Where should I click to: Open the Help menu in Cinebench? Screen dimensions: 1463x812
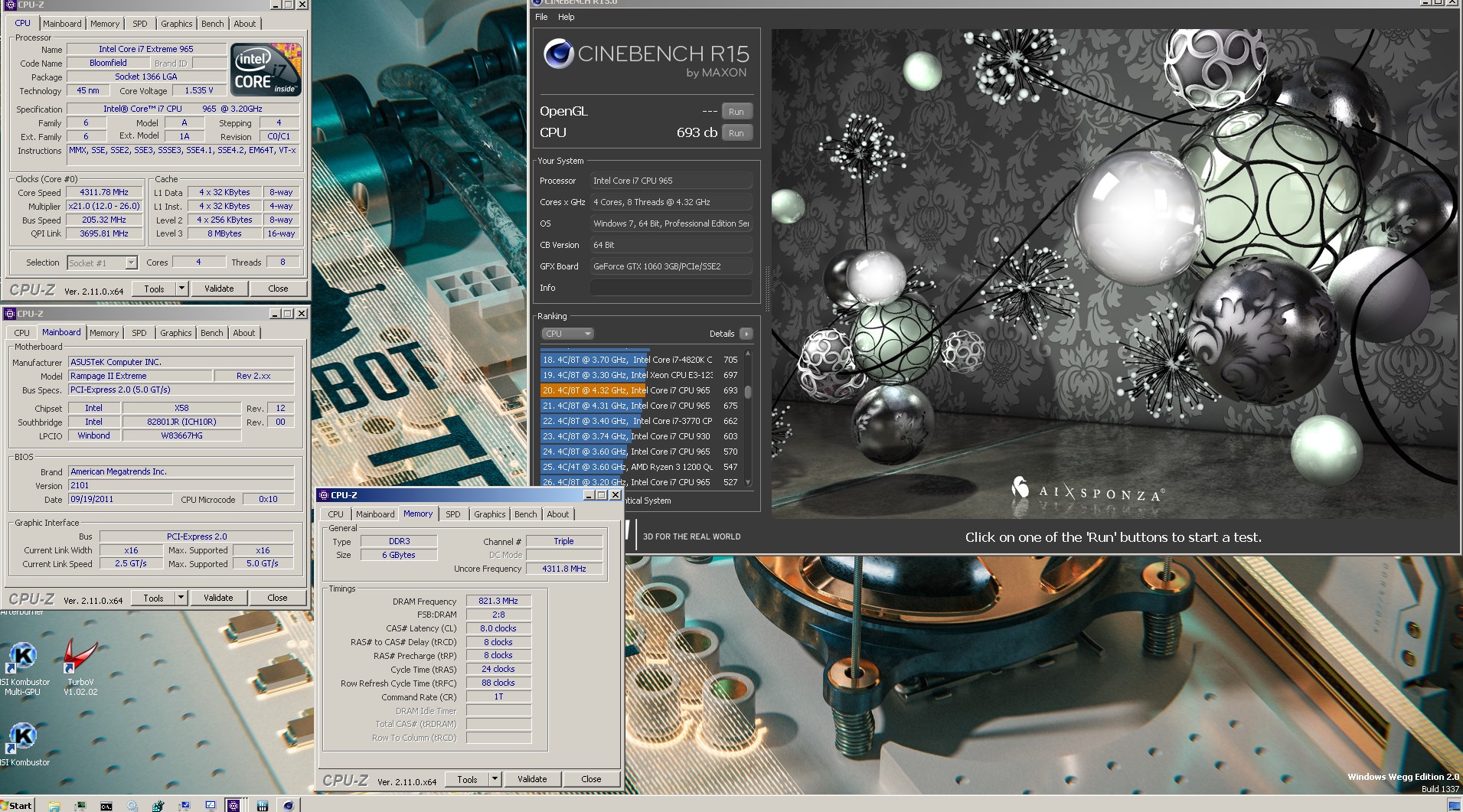click(x=566, y=17)
